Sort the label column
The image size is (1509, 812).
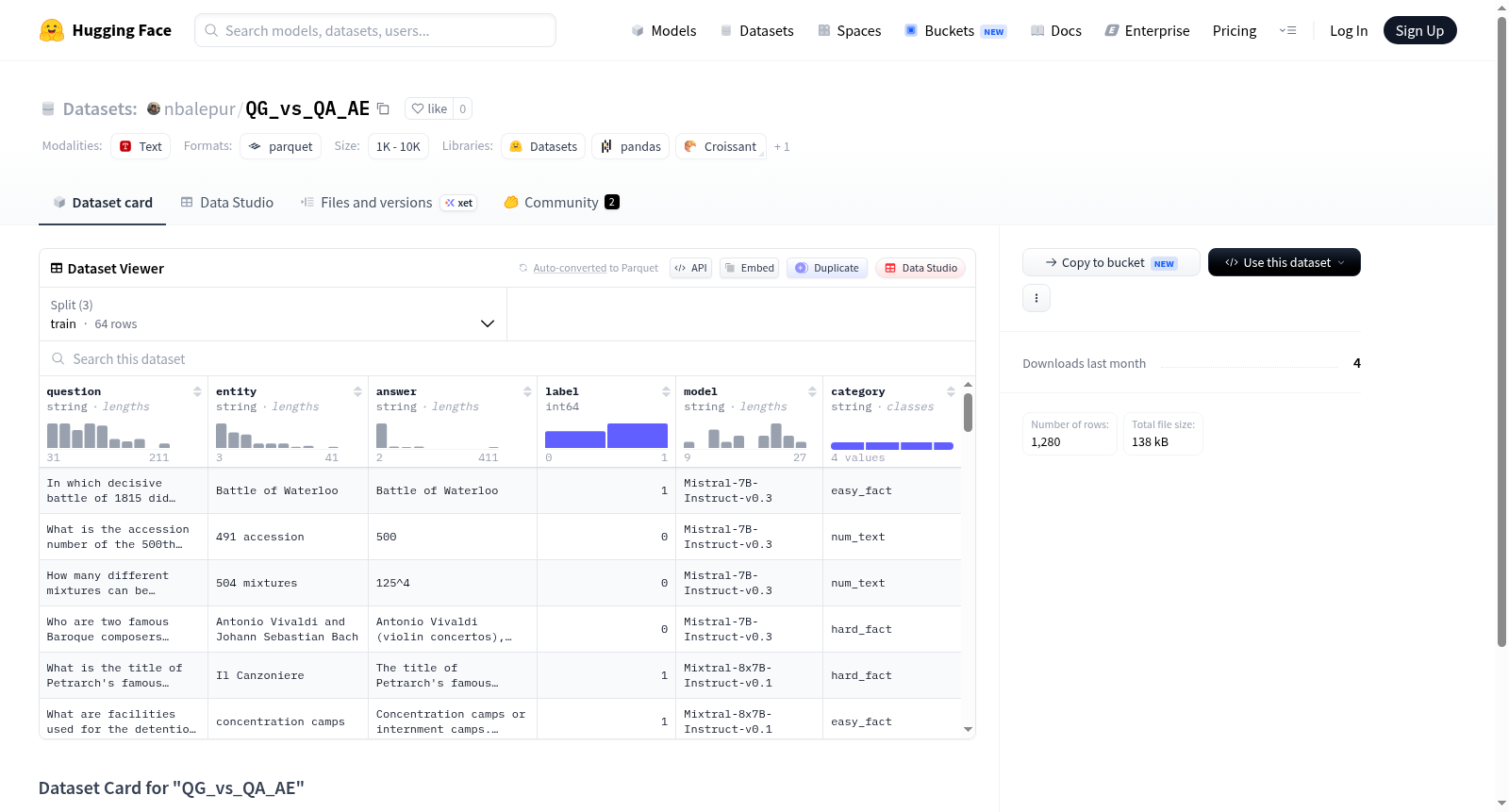point(666,391)
